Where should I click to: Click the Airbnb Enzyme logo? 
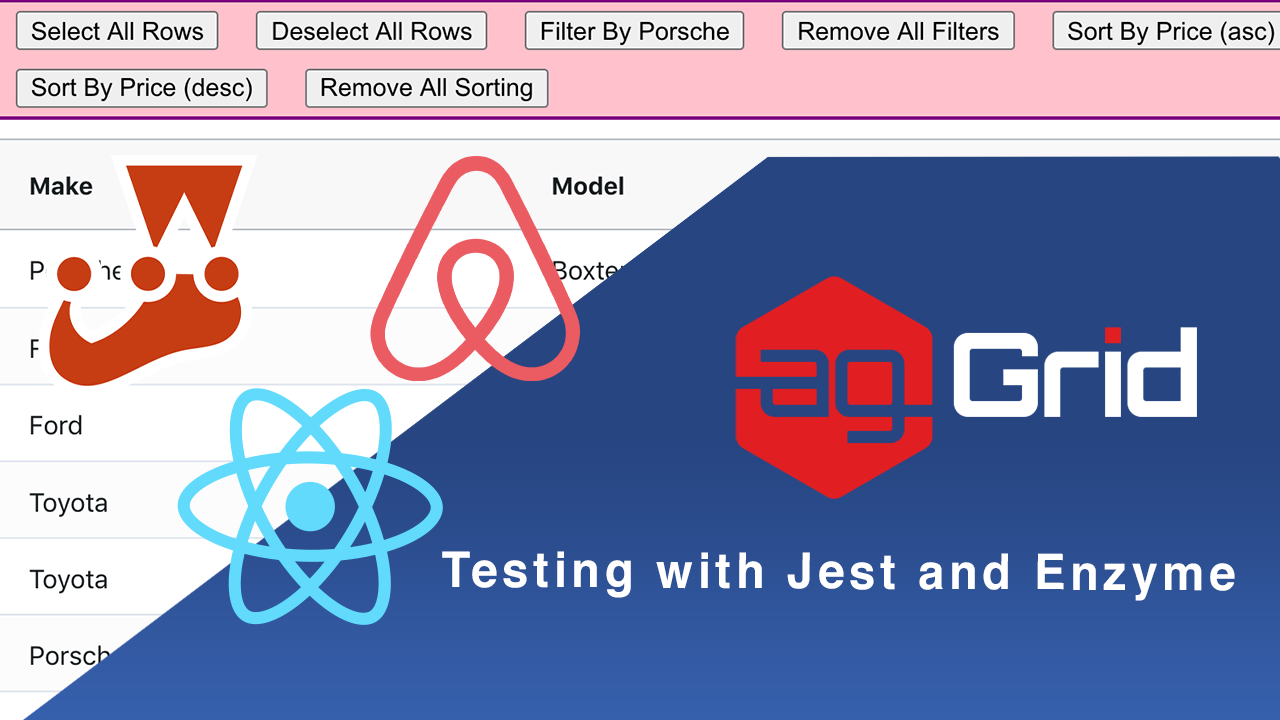point(475,268)
